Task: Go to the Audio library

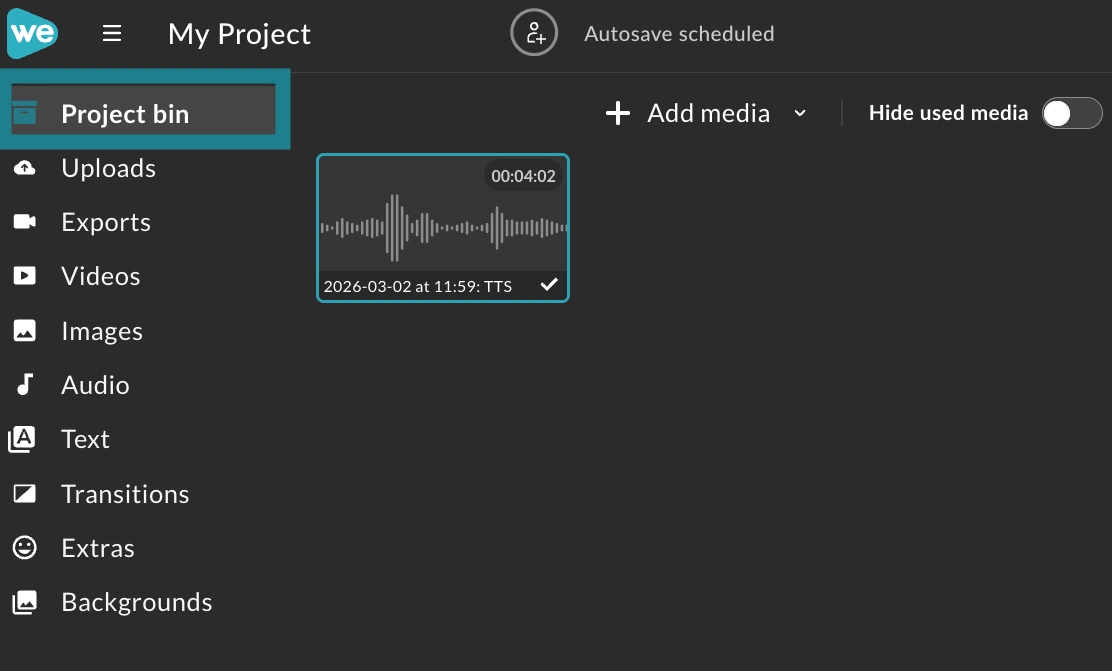Action: (96, 385)
